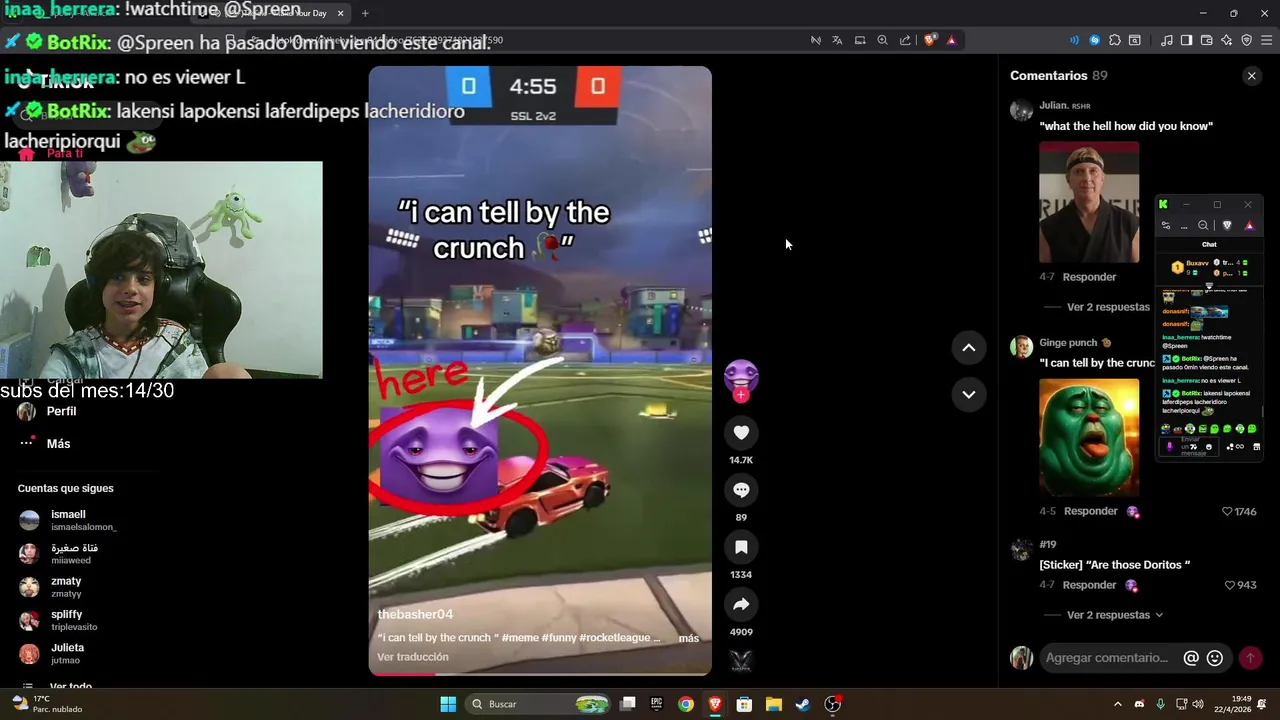The height and width of the screenshot is (720, 1280).
Task: Open Epic Games Launcher from taskbar
Action: point(657,704)
